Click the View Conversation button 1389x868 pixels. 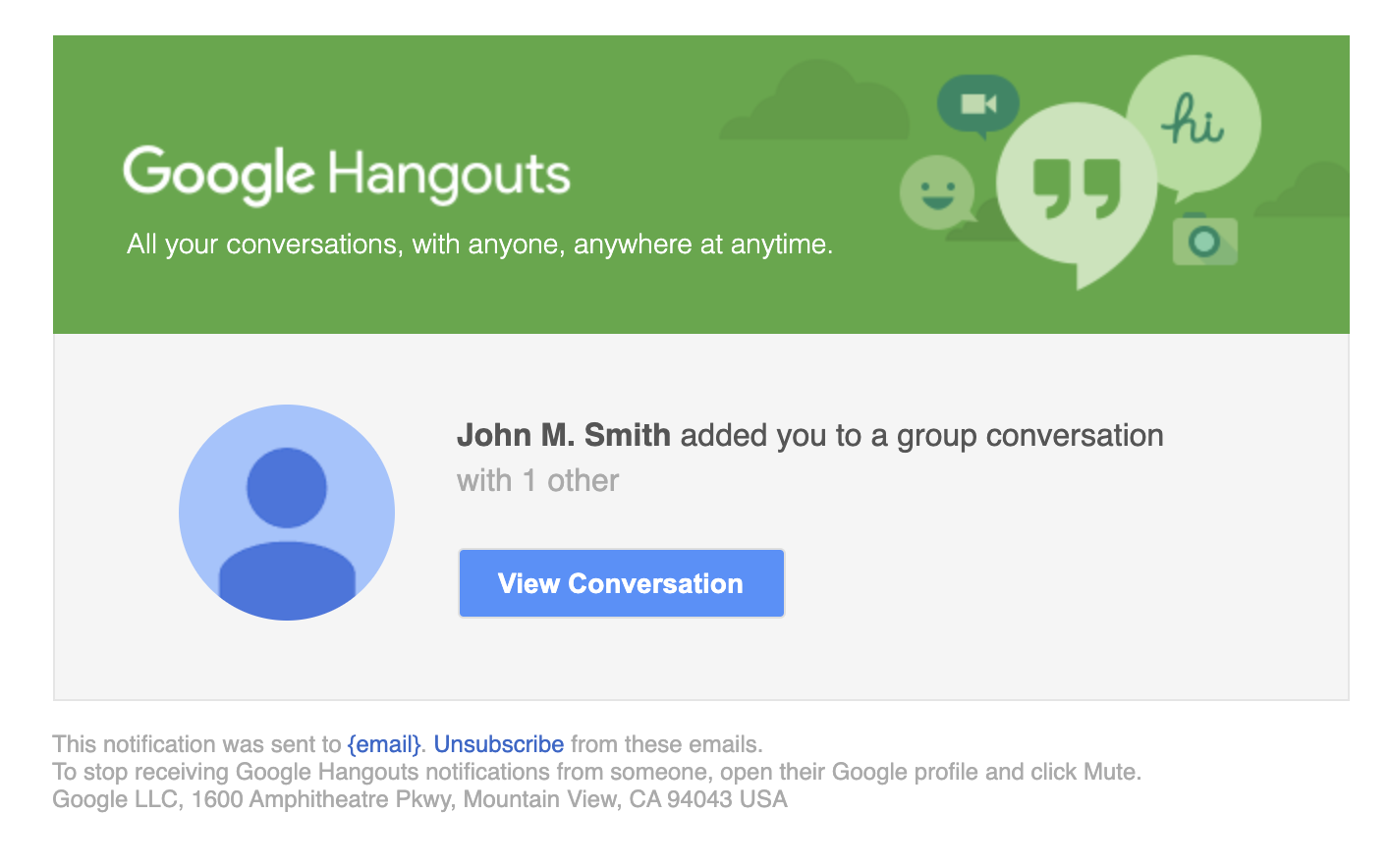(x=621, y=582)
